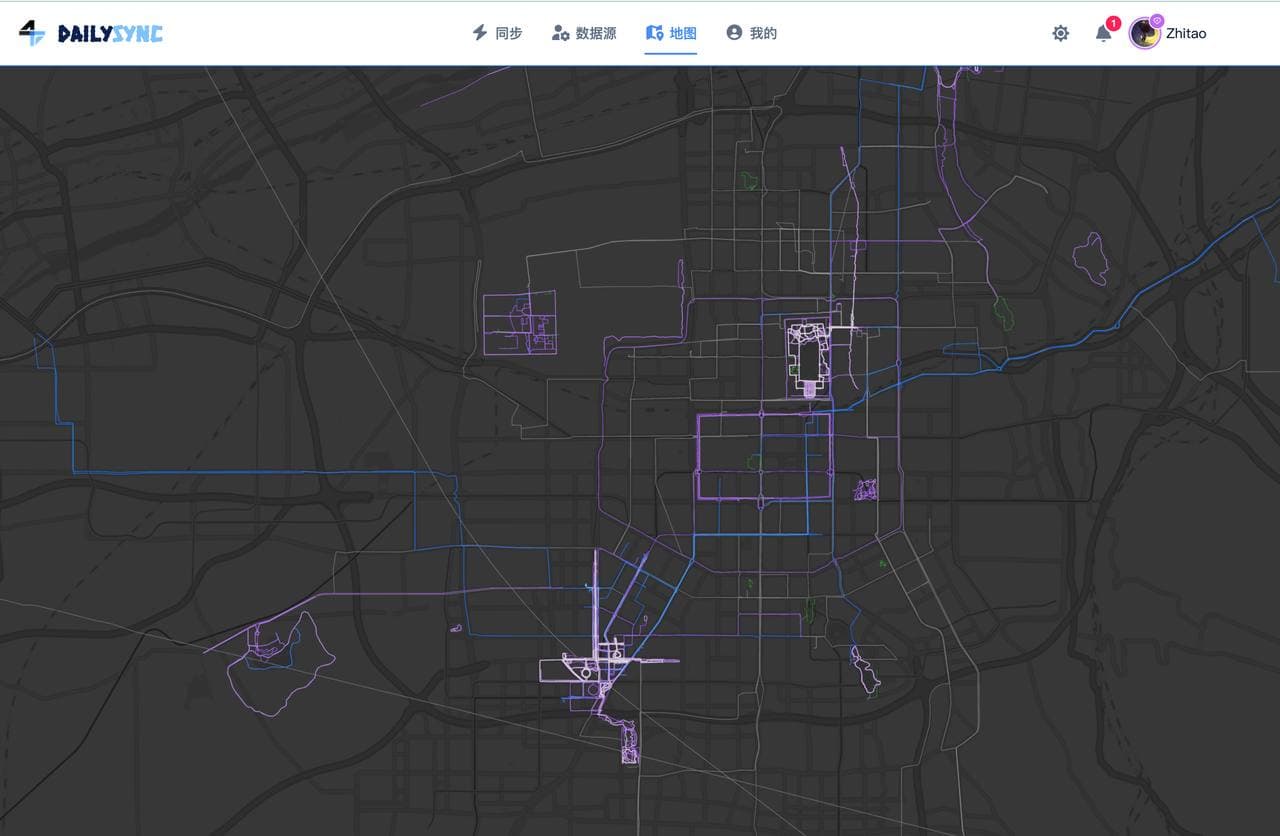Click the Zhitao username
1280x836 pixels.
point(1186,33)
